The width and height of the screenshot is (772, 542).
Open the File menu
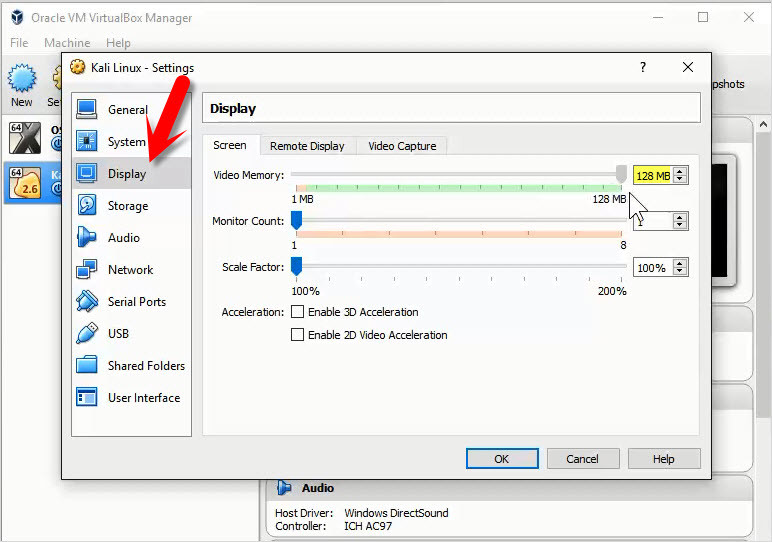click(19, 43)
